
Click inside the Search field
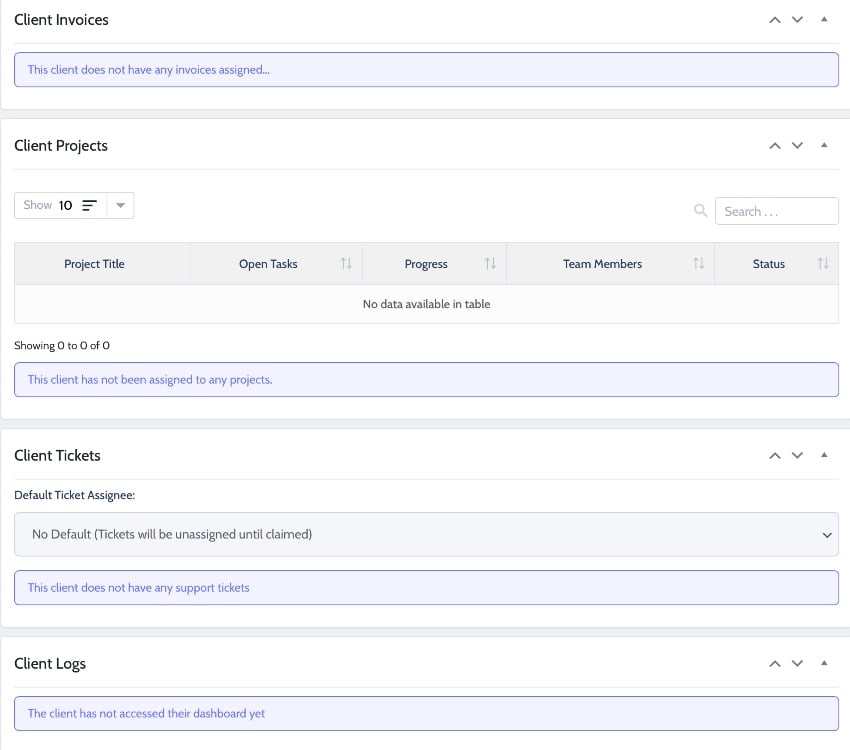775,210
